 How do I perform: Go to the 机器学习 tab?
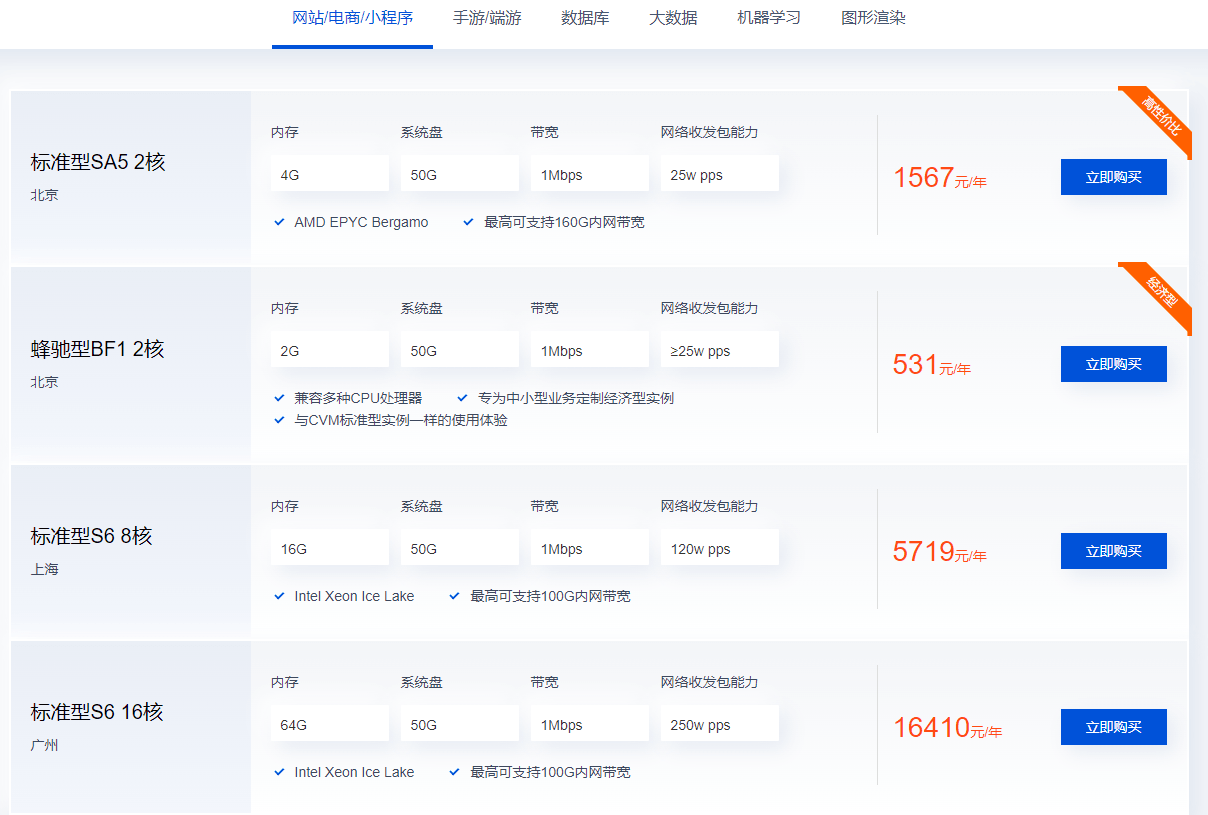[x=769, y=18]
